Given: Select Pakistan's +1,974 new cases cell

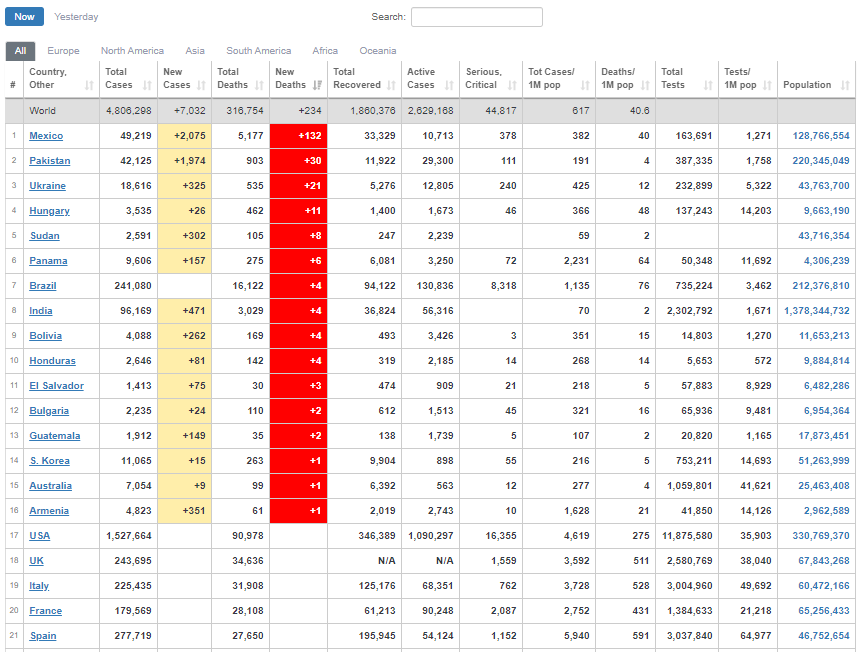Looking at the screenshot, I should [185, 161].
